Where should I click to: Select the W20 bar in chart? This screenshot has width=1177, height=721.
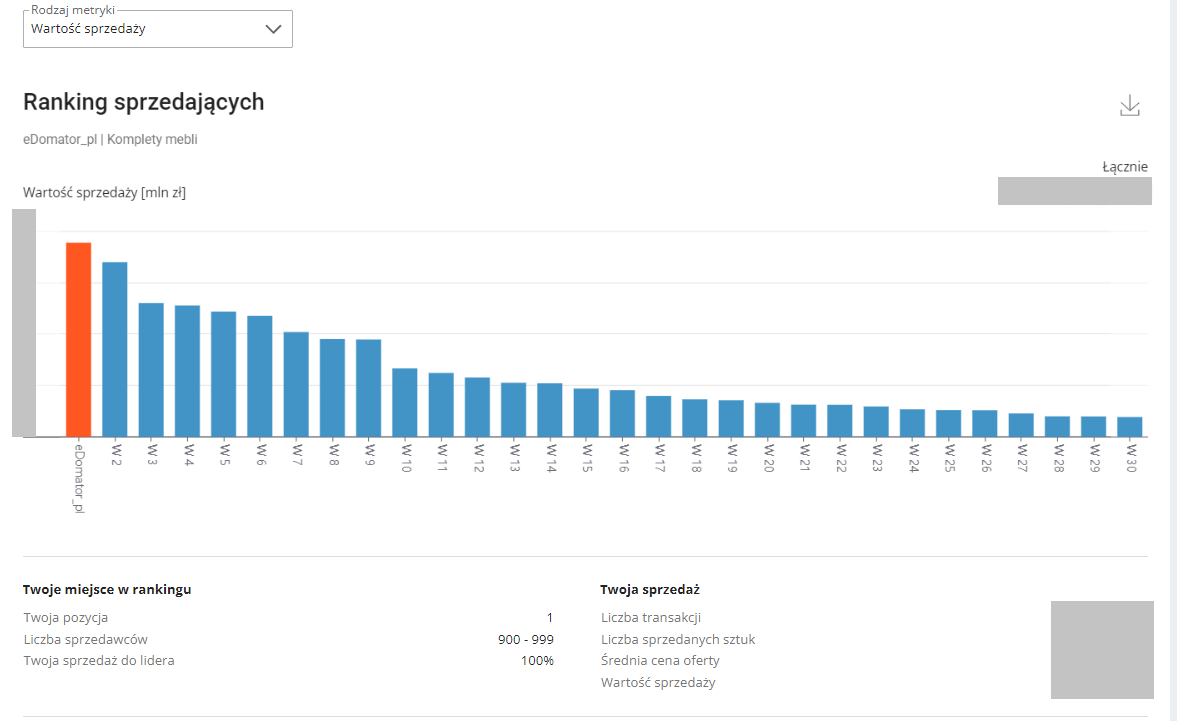click(x=767, y=420)
